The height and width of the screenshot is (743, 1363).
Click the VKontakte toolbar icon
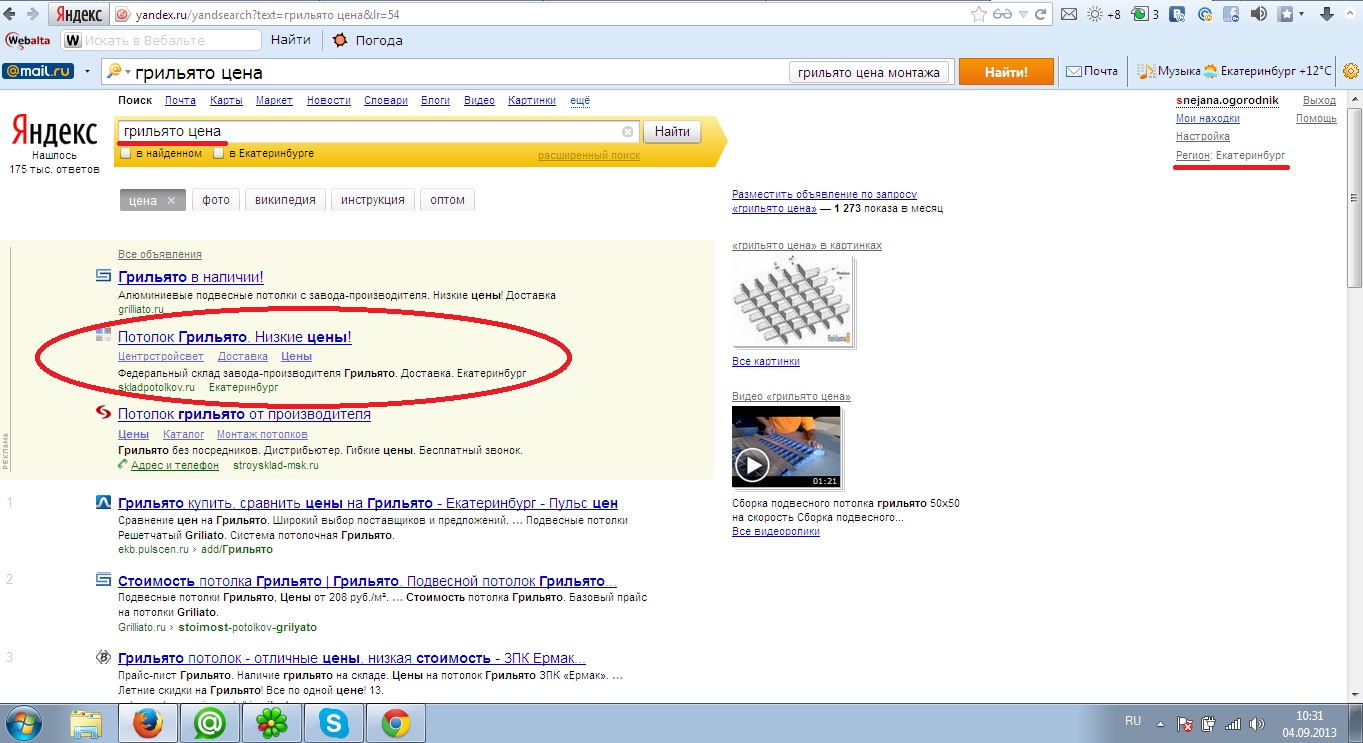point(1178,15)
